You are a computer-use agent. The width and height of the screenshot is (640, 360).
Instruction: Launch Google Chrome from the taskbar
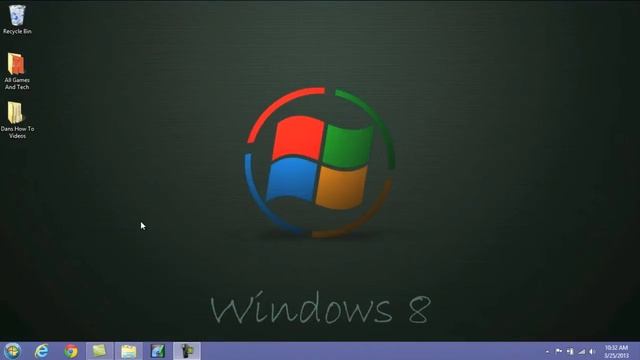click(x=71, y=351)
